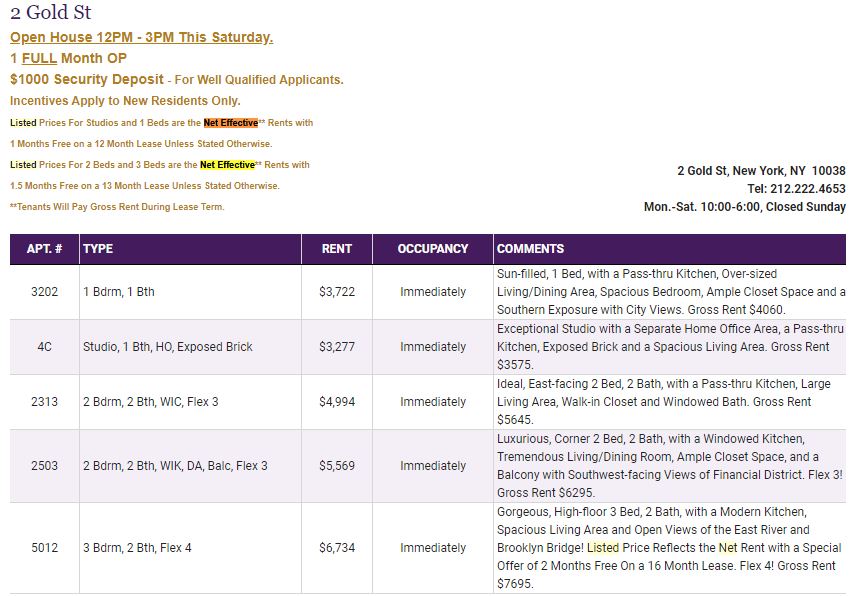Select apartment number 3202

click(x=44, y=292)
